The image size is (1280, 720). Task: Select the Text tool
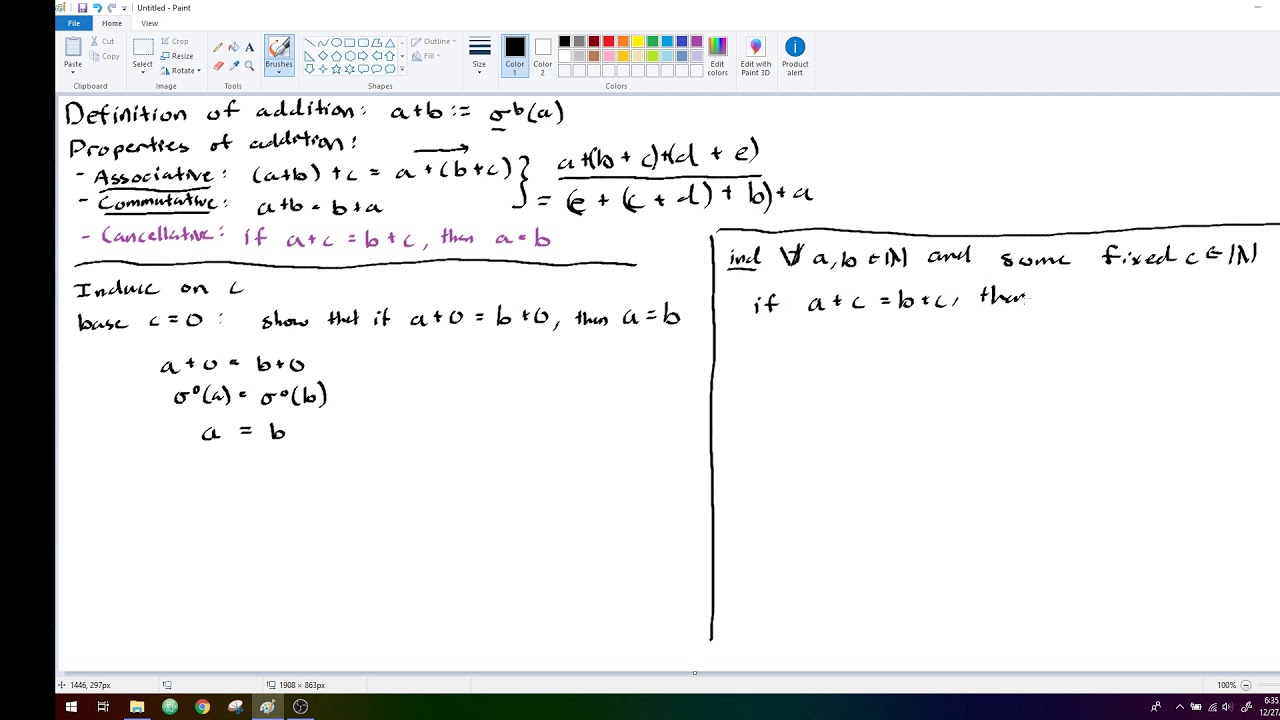(250, 47)
